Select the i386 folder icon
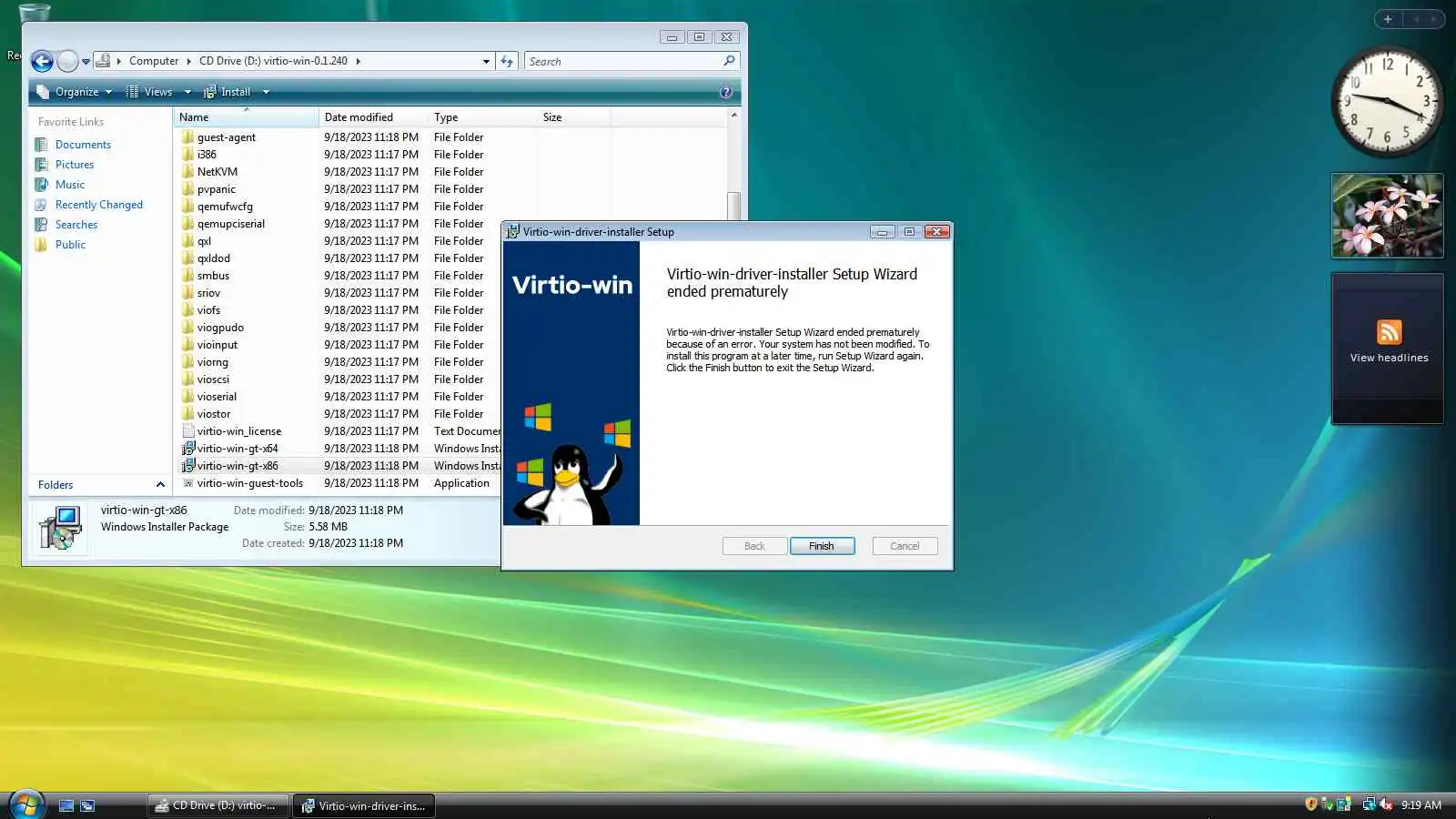1456x819 pixels. pyautogui.click(x=188, y=155)
